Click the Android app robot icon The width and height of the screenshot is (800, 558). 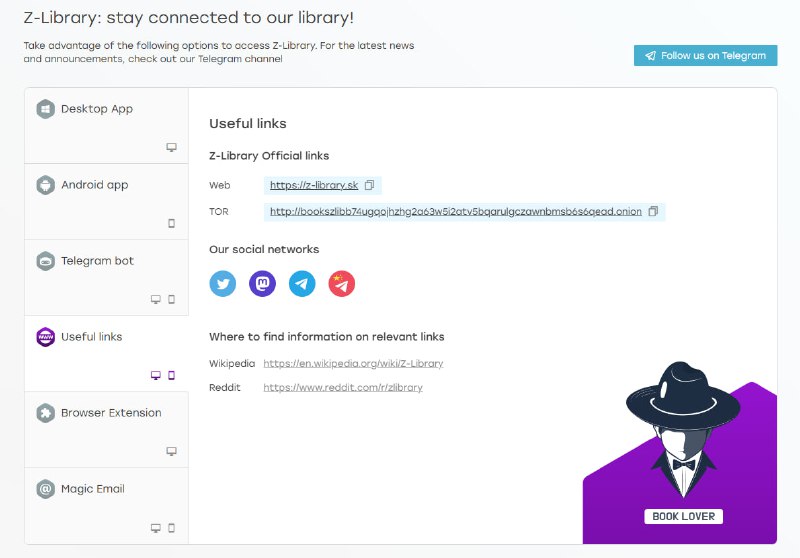tap(45, 185)
